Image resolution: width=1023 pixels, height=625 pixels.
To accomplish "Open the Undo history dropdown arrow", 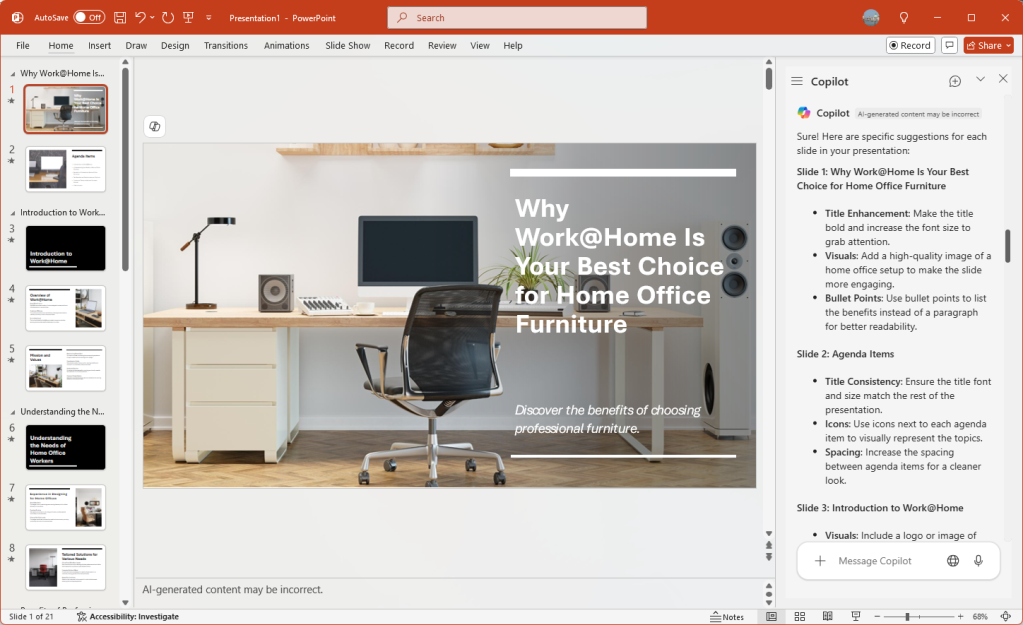I will 152,18.
